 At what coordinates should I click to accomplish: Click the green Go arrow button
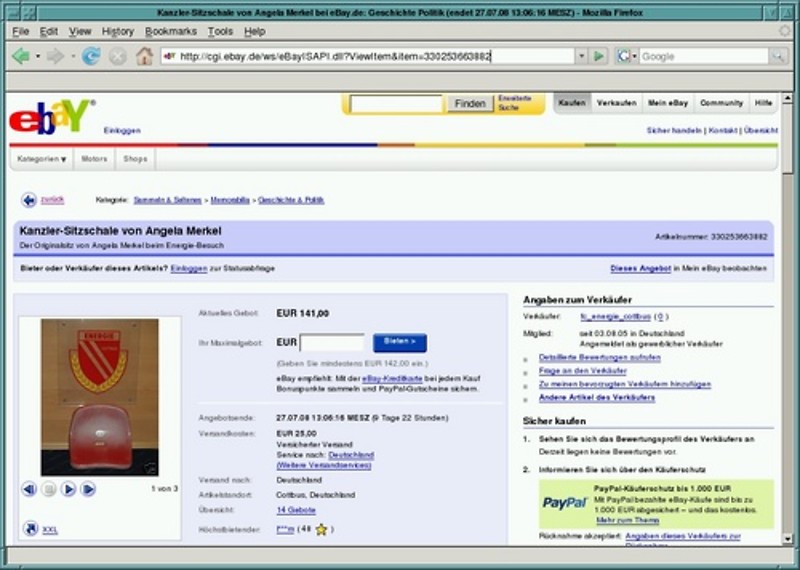[599, 56]
